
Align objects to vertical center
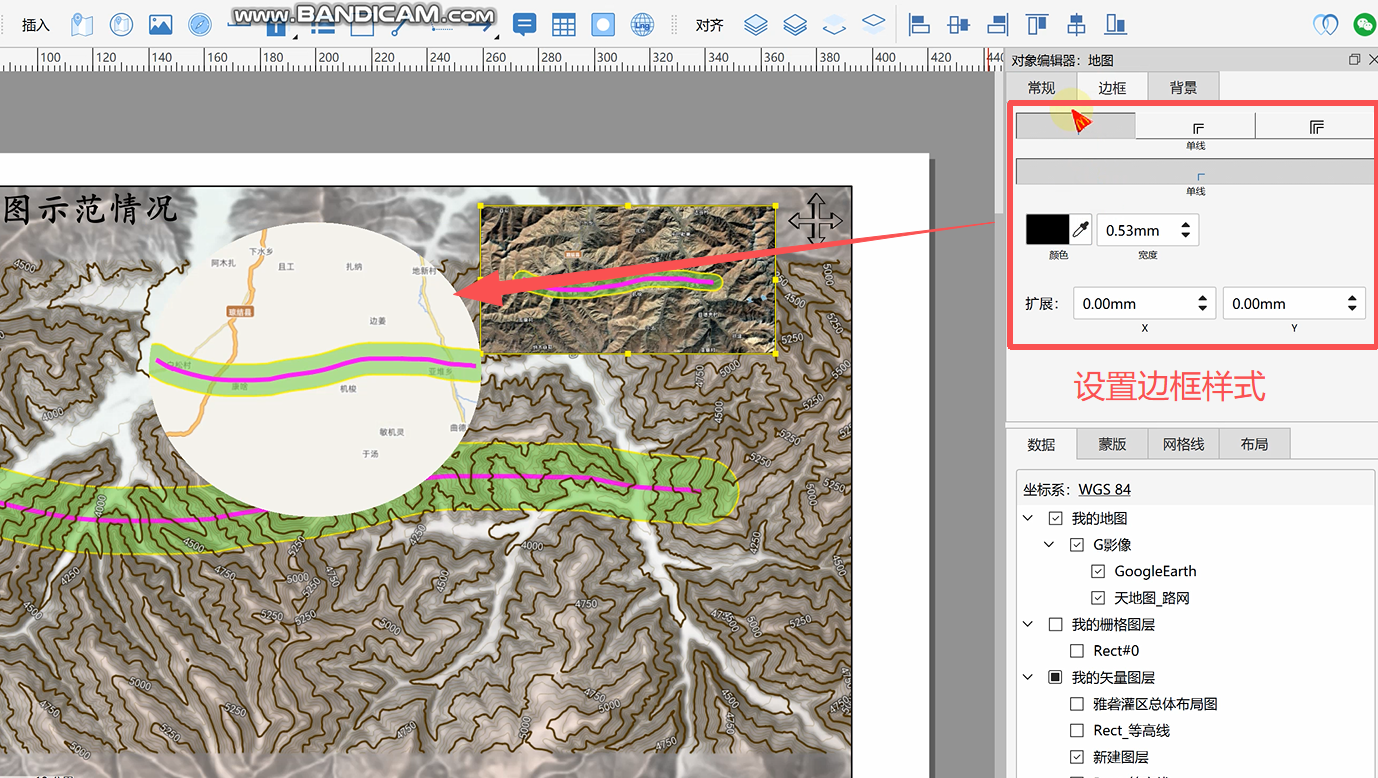(x=1076, y=25)
